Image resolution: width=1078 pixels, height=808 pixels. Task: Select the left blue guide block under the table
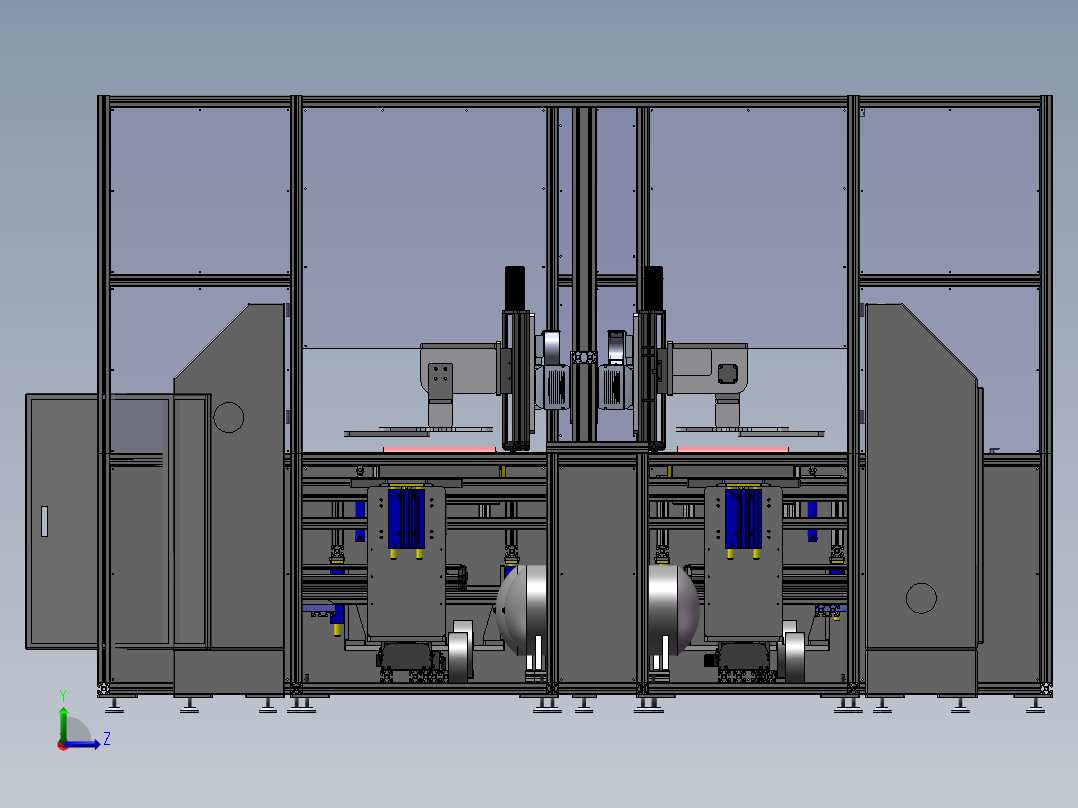406,518
